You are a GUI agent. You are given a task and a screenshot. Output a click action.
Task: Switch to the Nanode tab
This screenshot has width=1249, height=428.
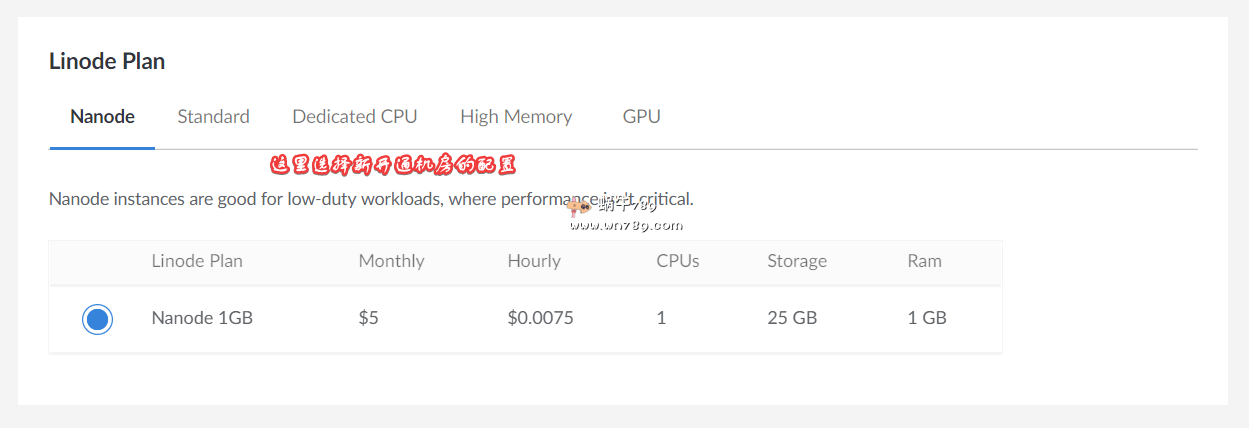(102, 117)
